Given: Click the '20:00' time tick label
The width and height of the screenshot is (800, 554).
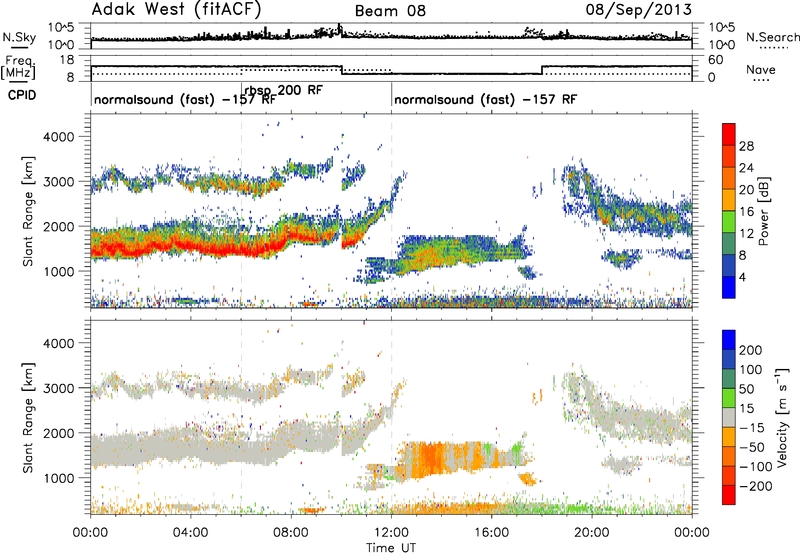Looking at the screenshot, I should (x=592, y=533).
